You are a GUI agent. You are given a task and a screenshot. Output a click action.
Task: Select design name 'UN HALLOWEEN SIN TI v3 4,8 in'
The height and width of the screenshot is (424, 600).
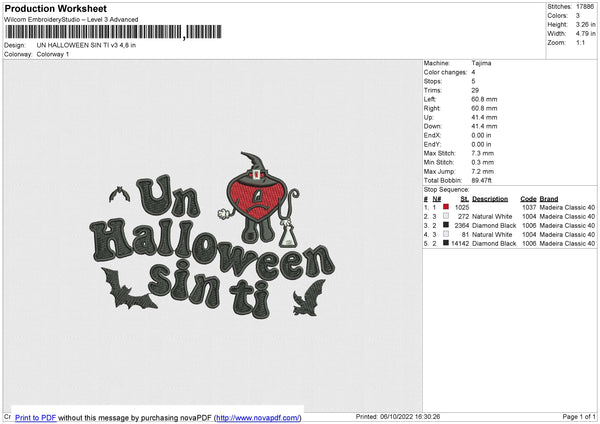point(86,45)
